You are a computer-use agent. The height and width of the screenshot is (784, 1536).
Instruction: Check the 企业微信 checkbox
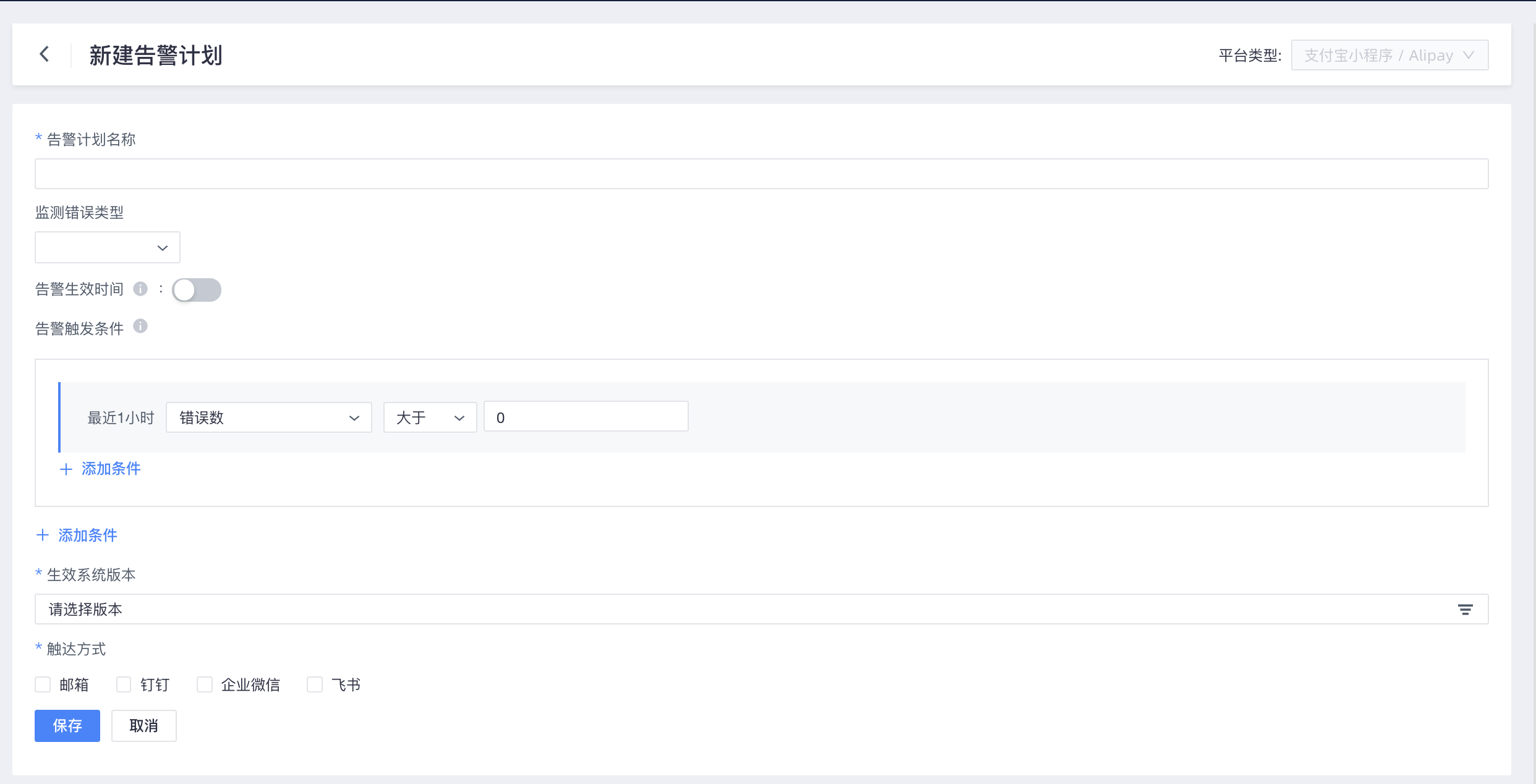pyautogui.click(x=205, y=684)
